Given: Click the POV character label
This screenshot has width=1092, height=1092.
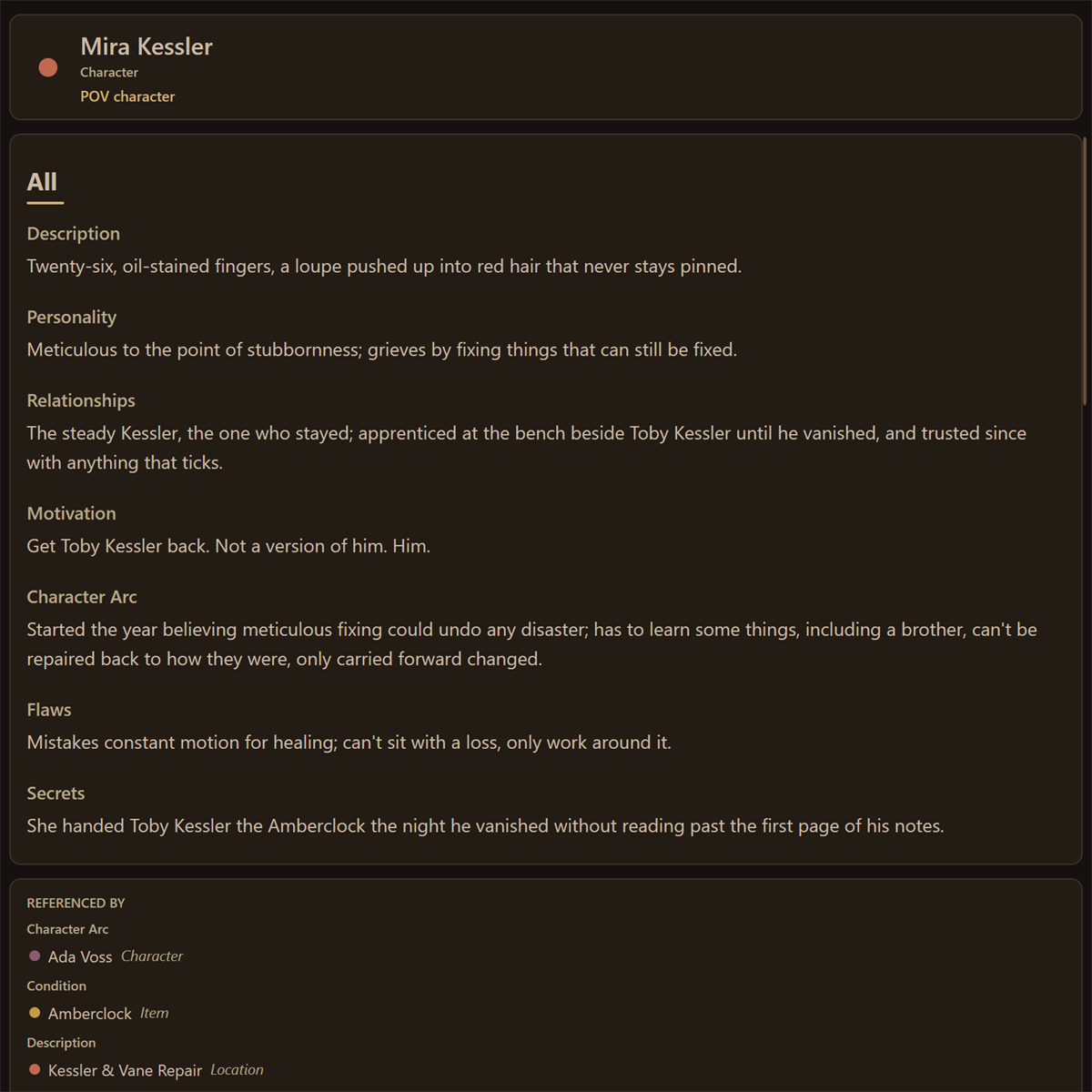Looking at the screenshot, I should (127, 96).
